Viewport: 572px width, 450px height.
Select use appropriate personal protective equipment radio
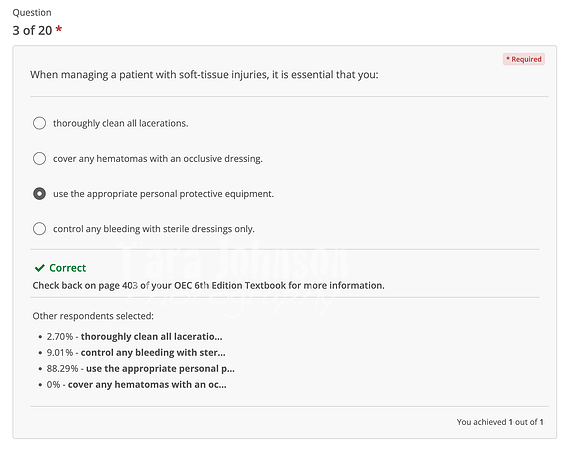(x=39, y=194)
